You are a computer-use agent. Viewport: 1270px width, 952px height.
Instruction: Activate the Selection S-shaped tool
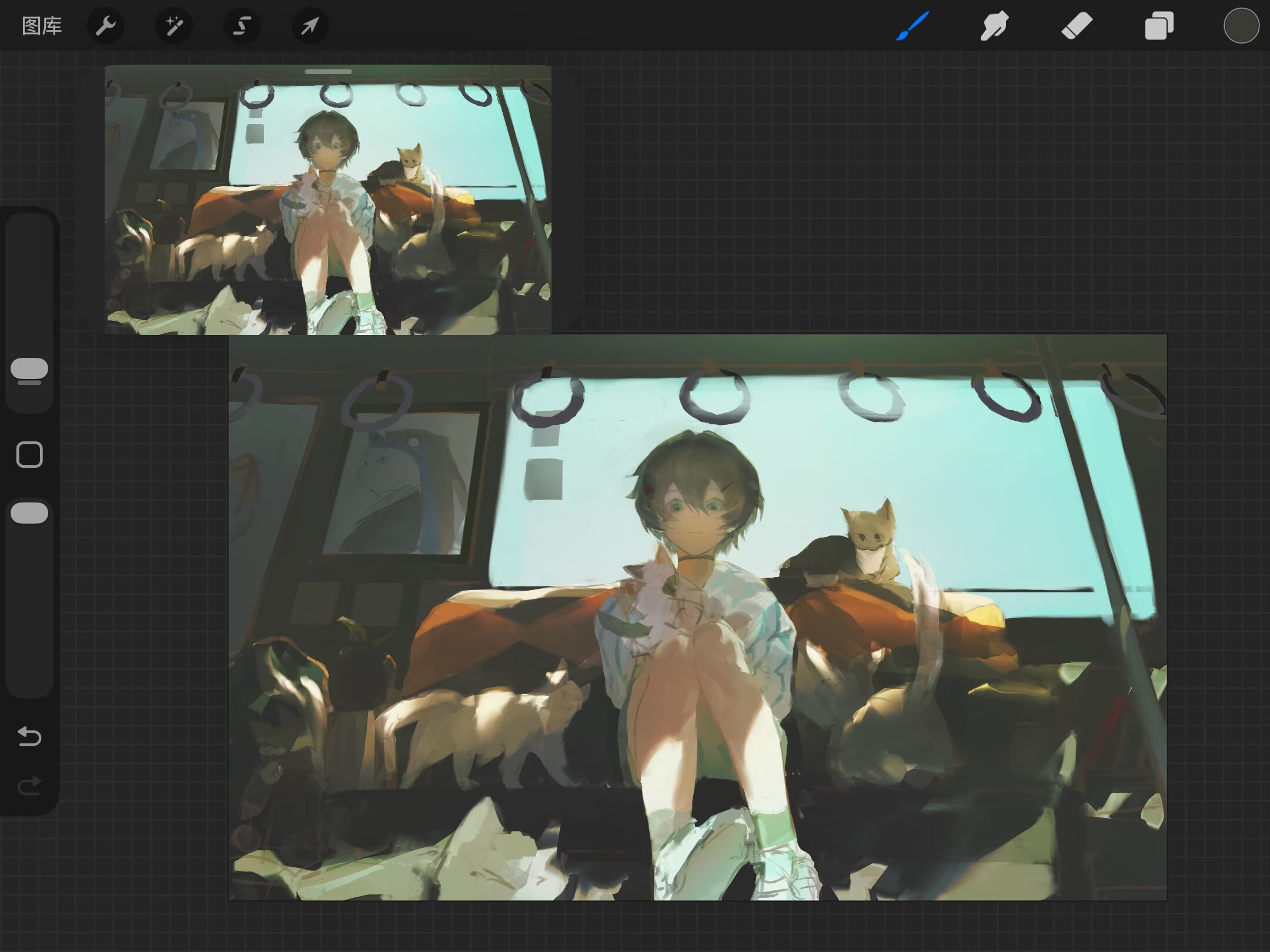pyautogui.click(x=242, y=26)
